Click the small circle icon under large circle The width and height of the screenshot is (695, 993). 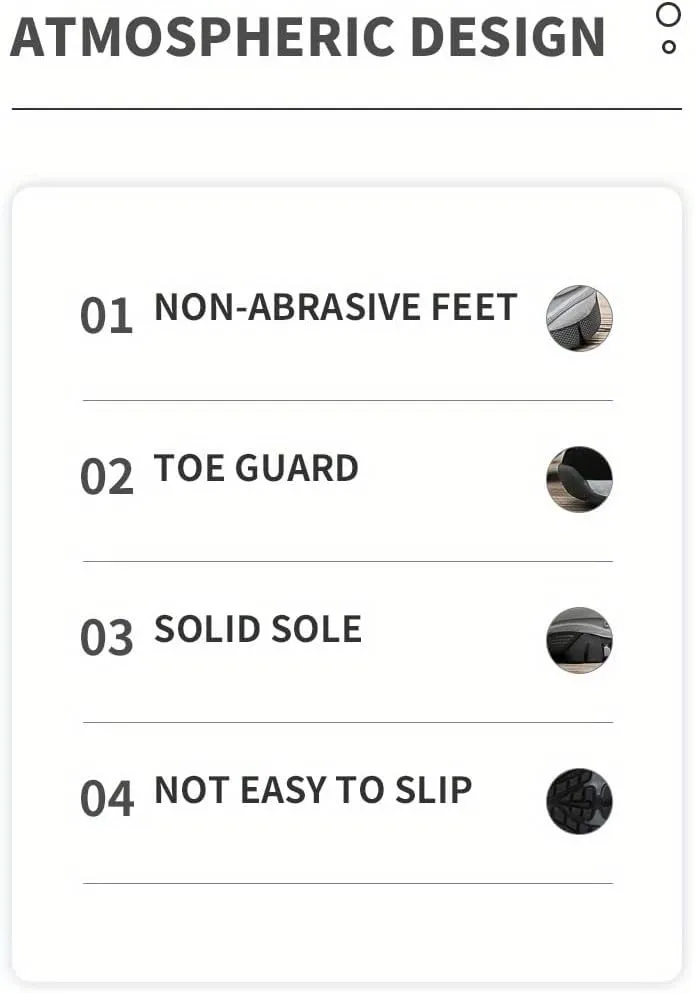click(668, 47)
